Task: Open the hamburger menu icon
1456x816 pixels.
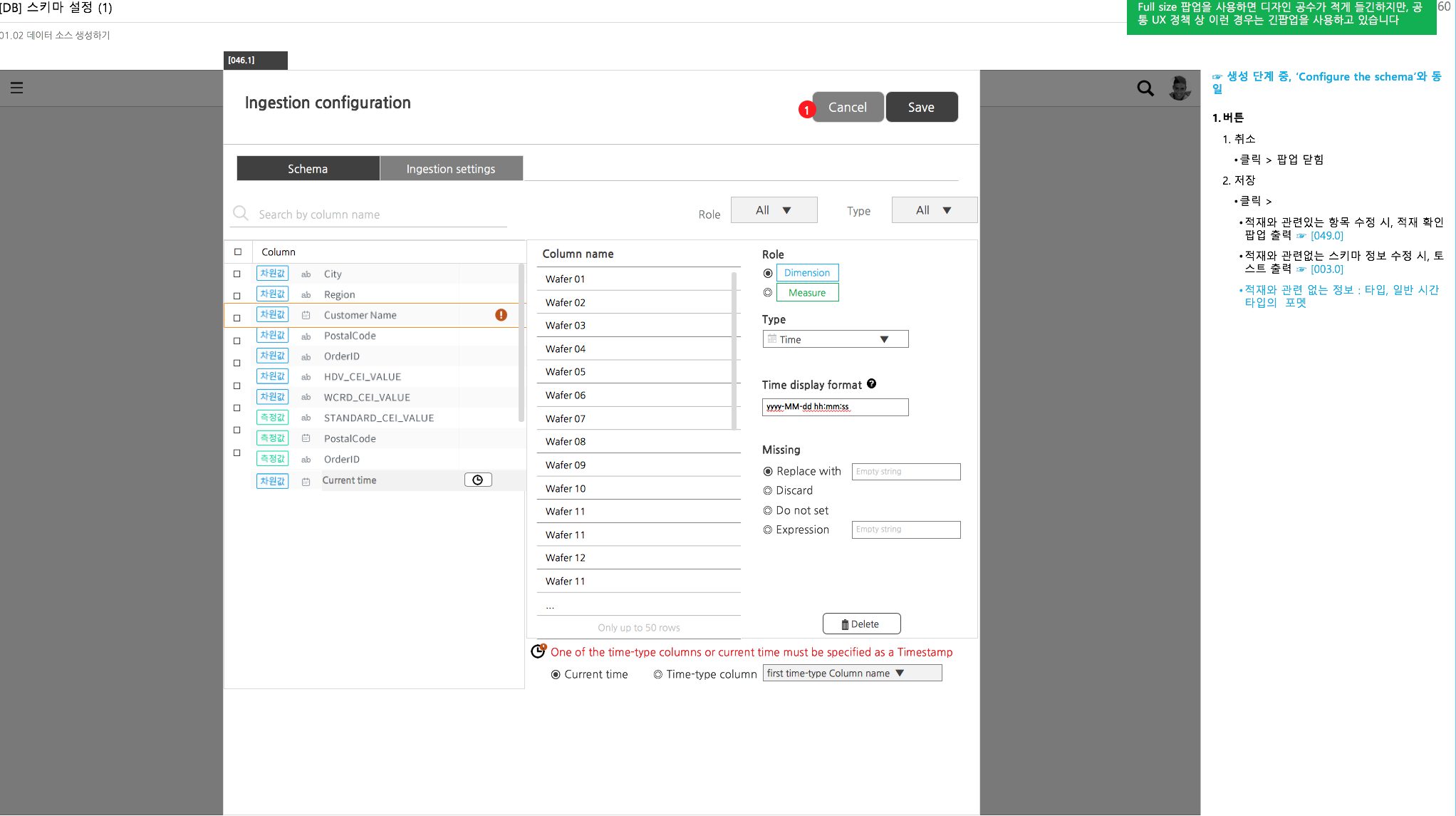Action: [x=17, y=88]
